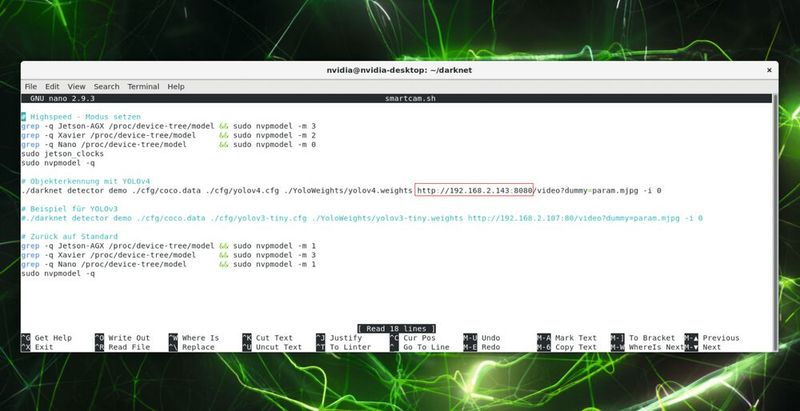Click the terminal vertical scrollbar

coord(776,222)
